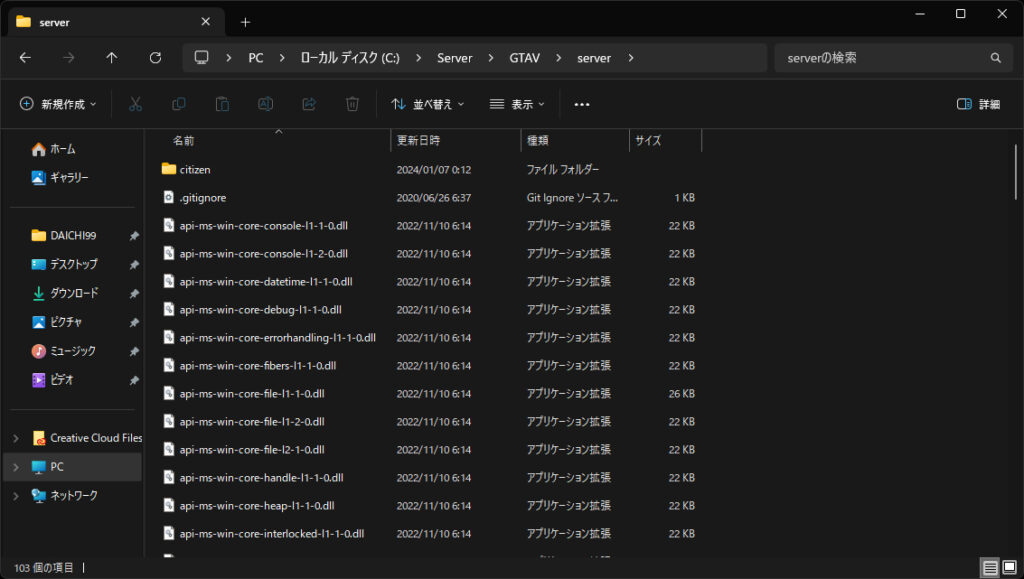Image resolution: width=1024 pixels, height=579 pixels.
Task: Click the monitor icon in address bar
Action: coord(202,57)
